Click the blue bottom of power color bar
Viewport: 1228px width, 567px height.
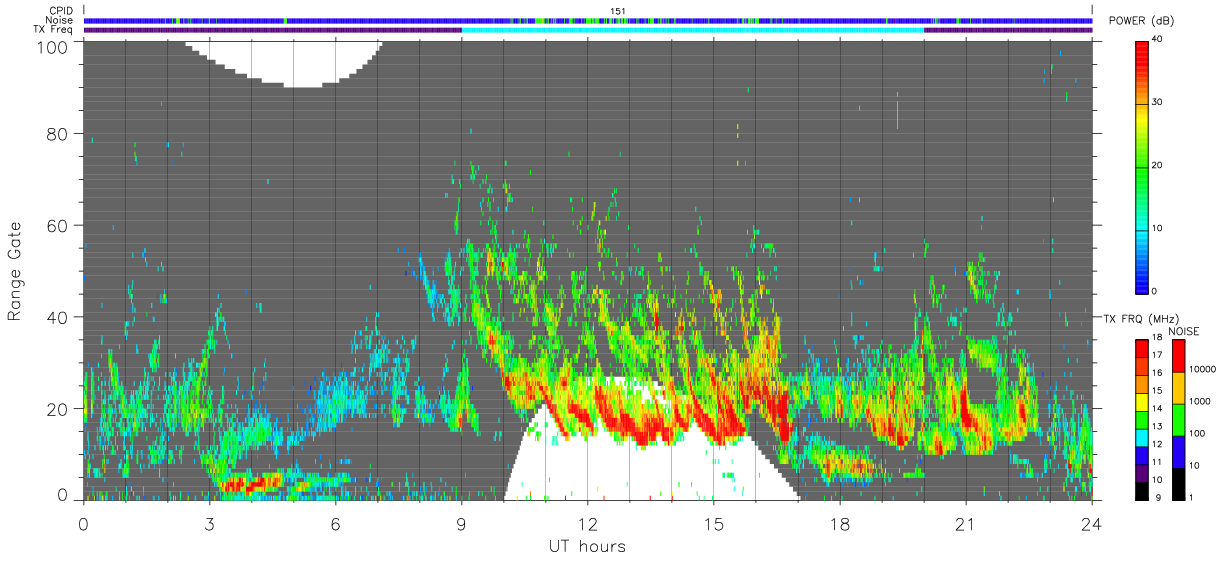[x=1142, y=278]
